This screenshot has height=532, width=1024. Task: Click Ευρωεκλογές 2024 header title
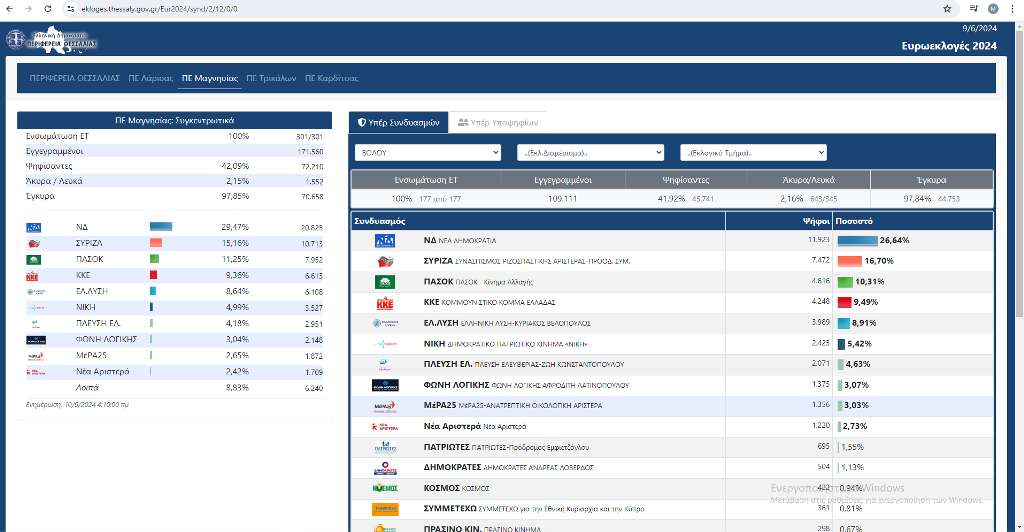[949, 46]
